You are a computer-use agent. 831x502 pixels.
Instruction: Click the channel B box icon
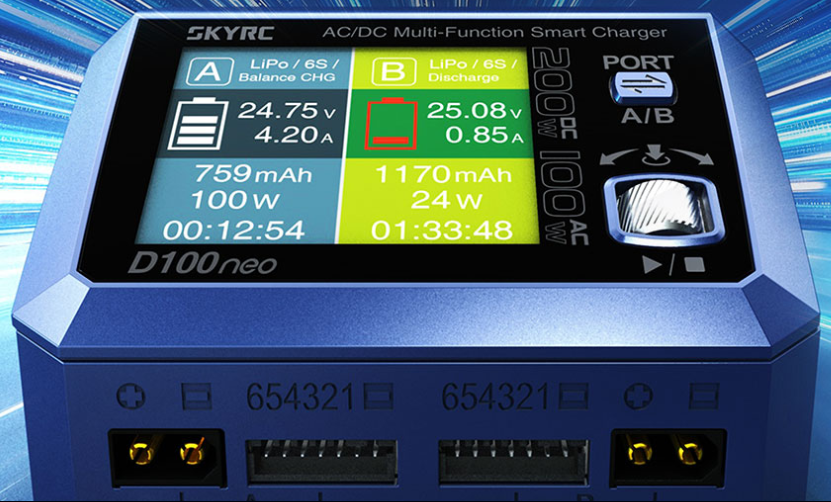tap(393, 71)
